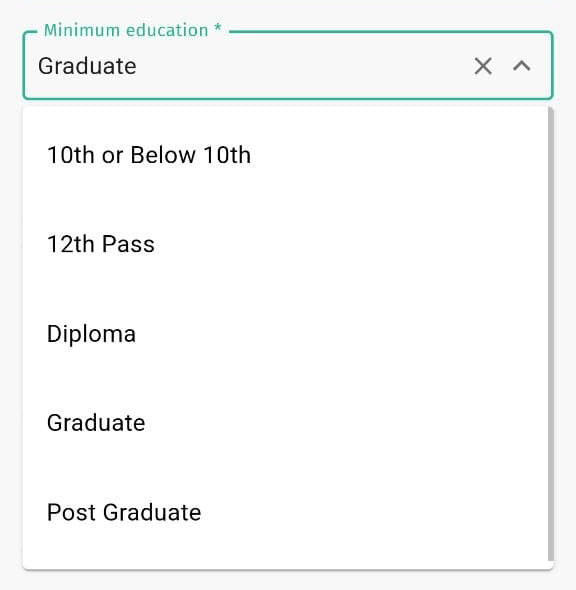Select Graduate in the options list
Image resolution: width=576 pixels, height=590 pixels.
point(286,423)
